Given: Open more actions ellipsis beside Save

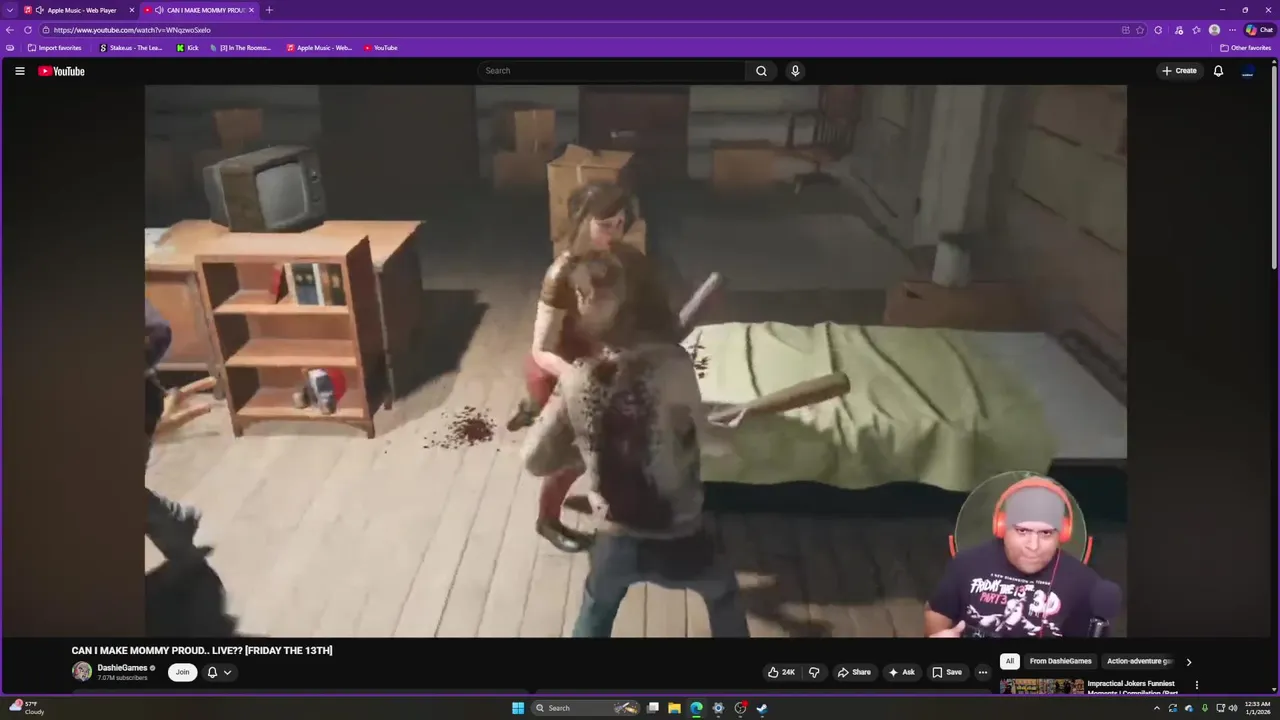Looking at the screenshot, I should [982, 672].
